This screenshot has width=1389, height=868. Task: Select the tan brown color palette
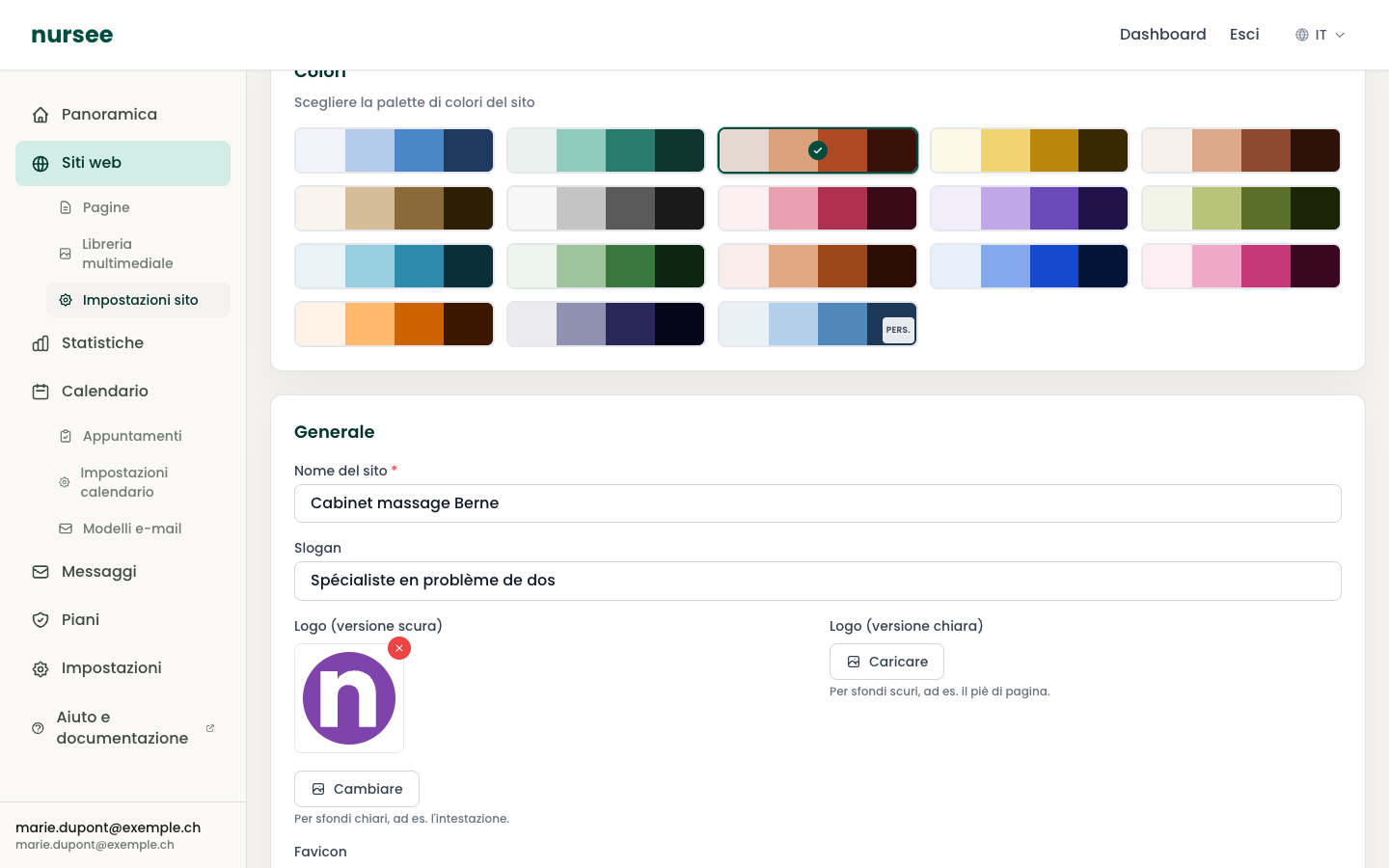pyautogui.click(x=395, y=208)
